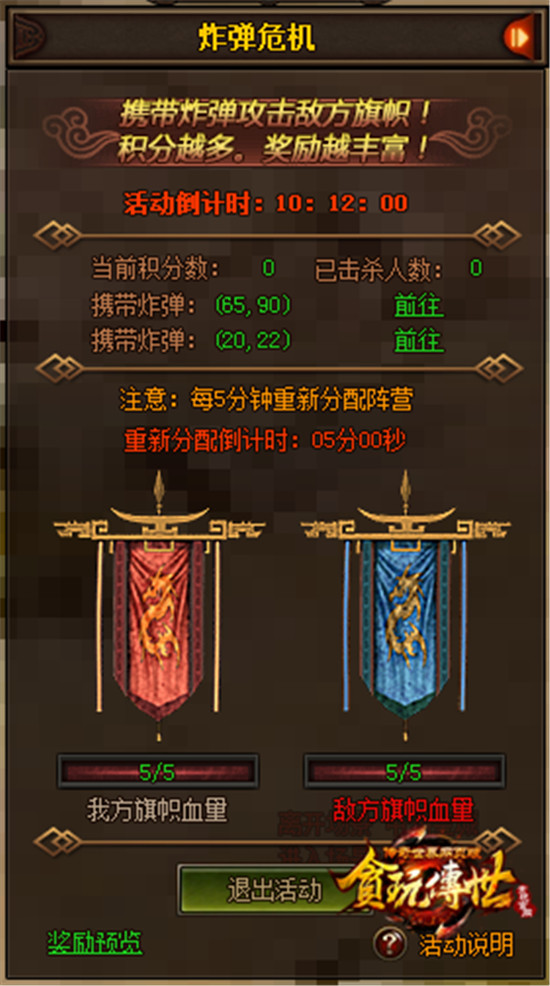Screen dimensions: 550x986
Task: Open the 活动说明 activity description
Action: coord(466,944)
